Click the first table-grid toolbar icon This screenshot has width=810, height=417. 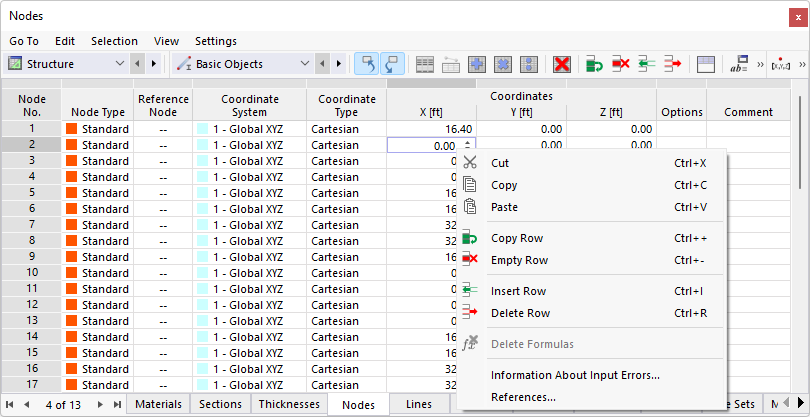coord(425,64)
